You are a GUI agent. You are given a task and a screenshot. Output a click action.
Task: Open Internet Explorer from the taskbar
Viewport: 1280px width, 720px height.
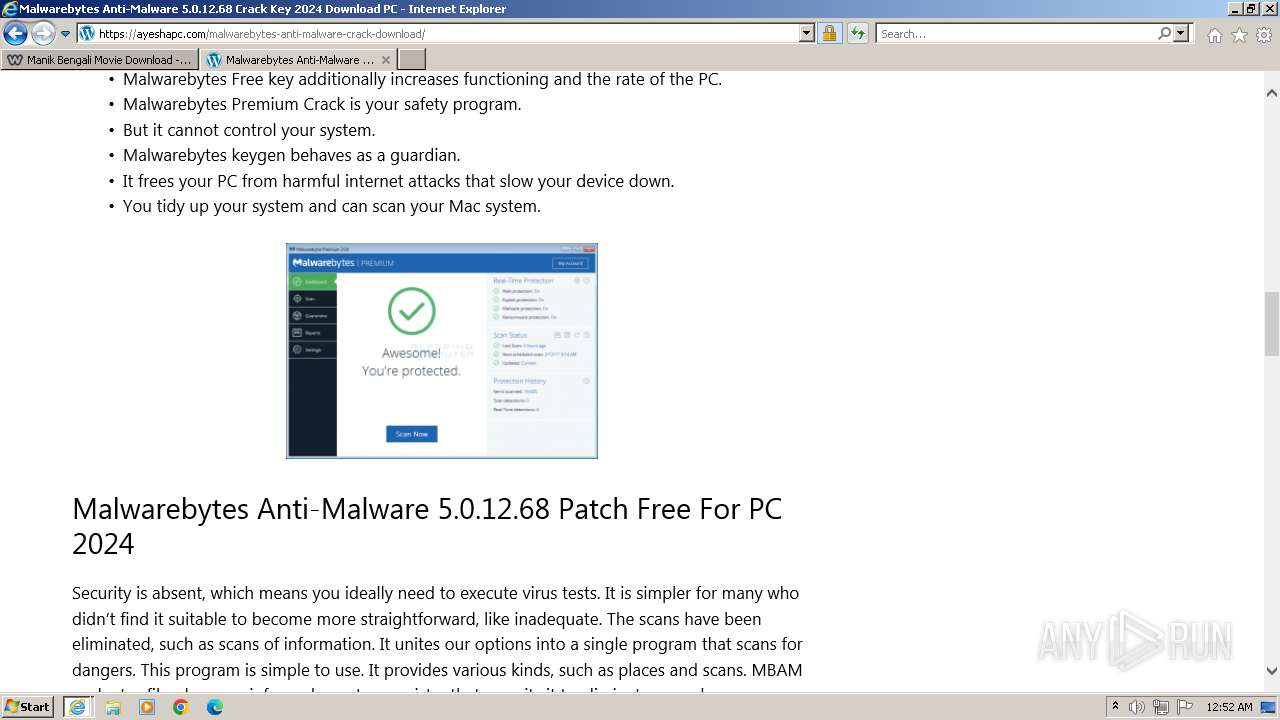pyautogui.click(x=77, y=707)
